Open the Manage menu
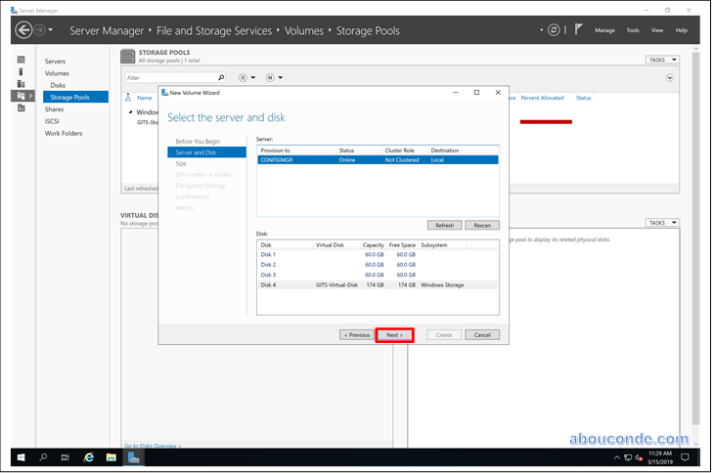Viewport: 714px width, 473px height. pos(605,30)
